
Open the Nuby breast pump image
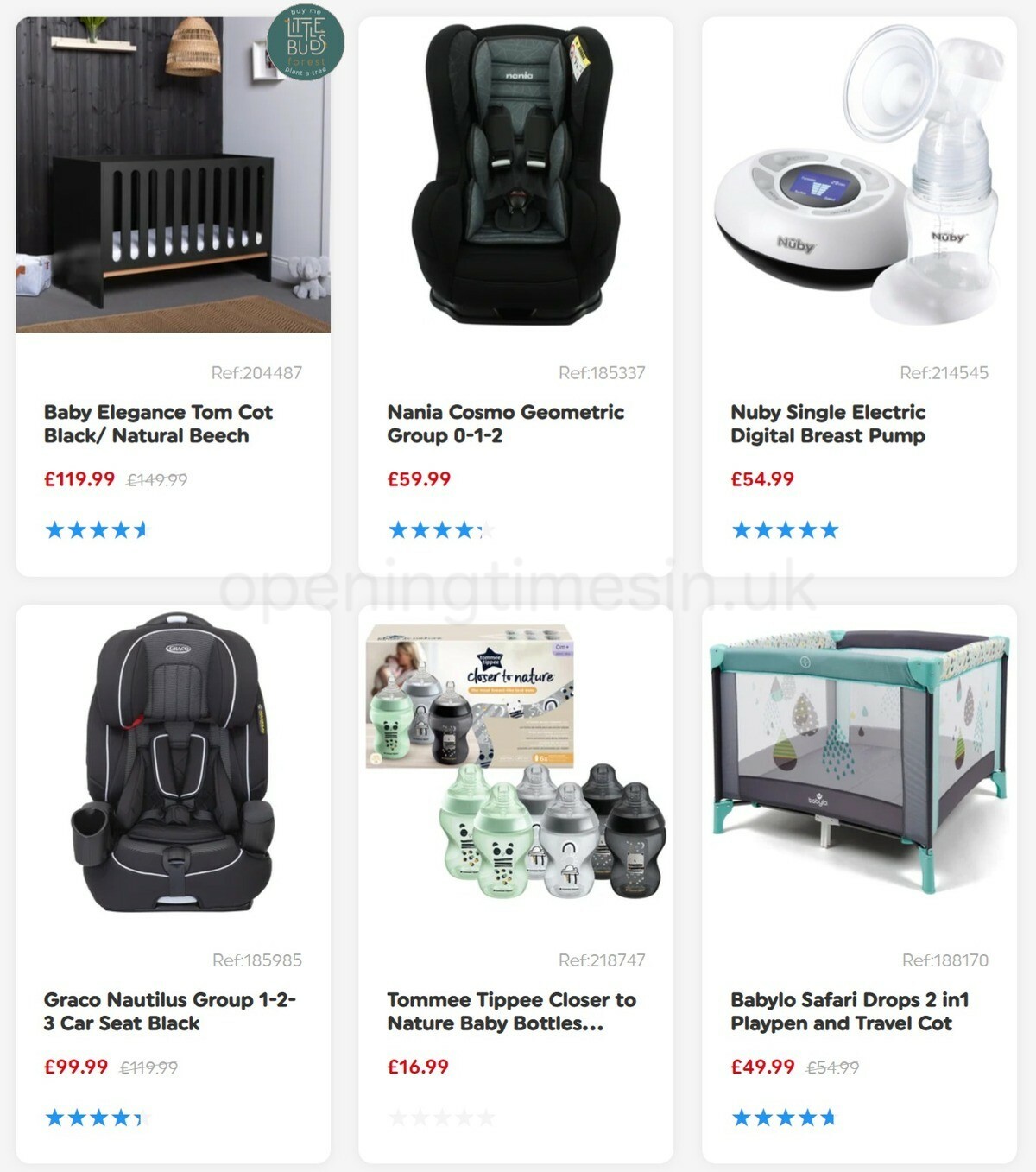860,174
